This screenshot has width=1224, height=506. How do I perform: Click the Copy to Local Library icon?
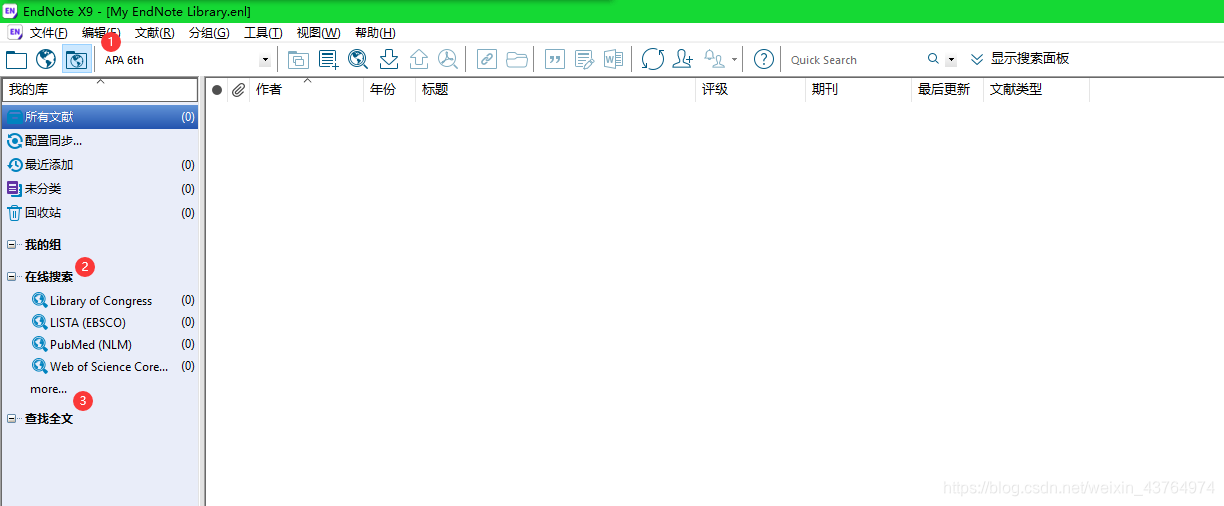point(298,60)
